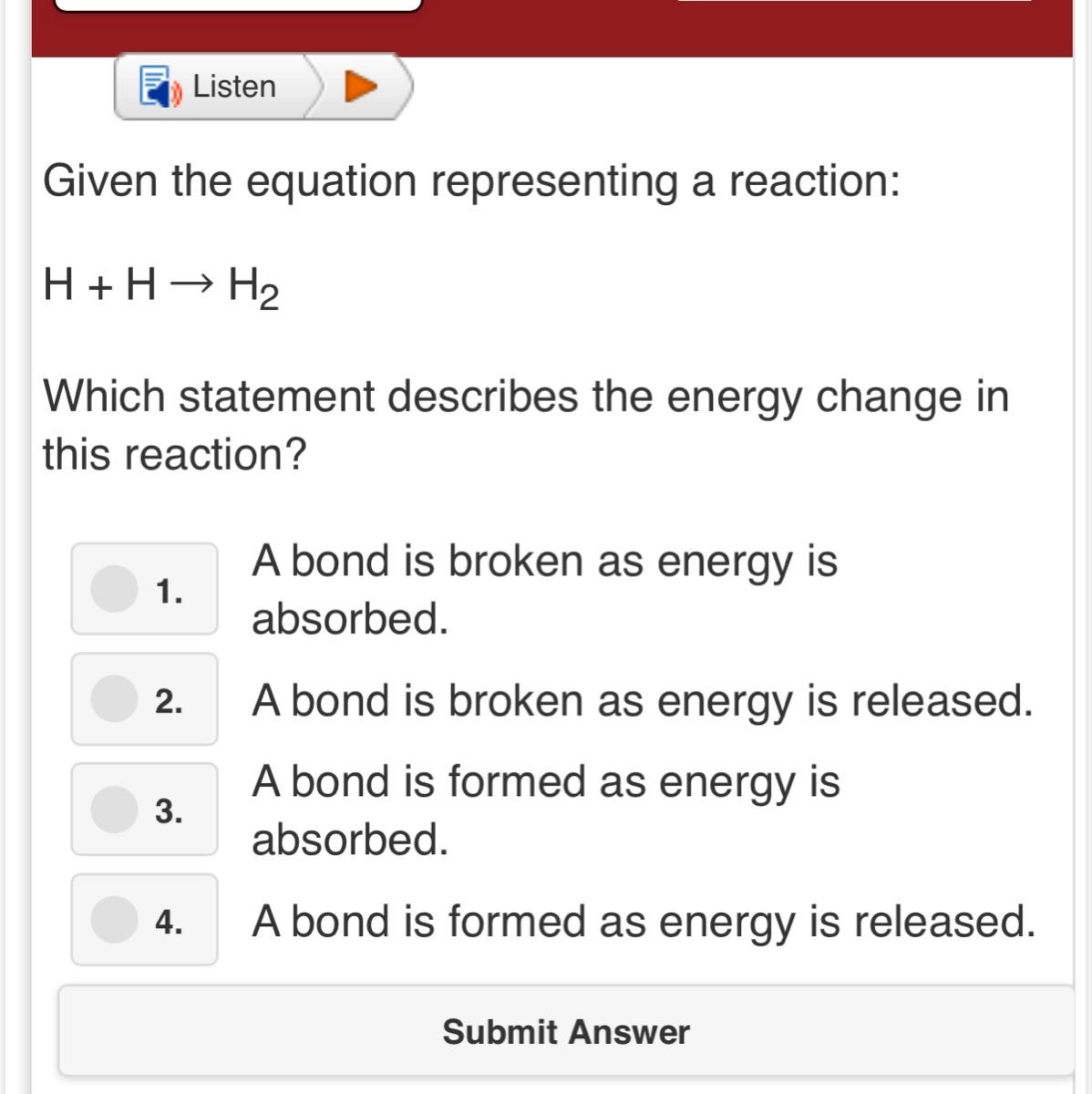The height and width of the screenshot is (1094, 1092).
Task: Click the 'Which statement describes' question text
Action: 526,425
